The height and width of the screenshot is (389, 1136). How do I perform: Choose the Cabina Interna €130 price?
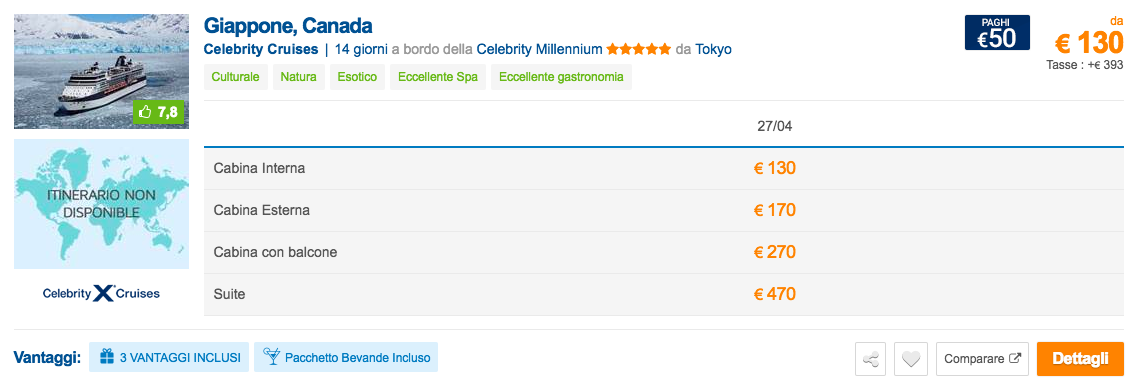(774, 168)
